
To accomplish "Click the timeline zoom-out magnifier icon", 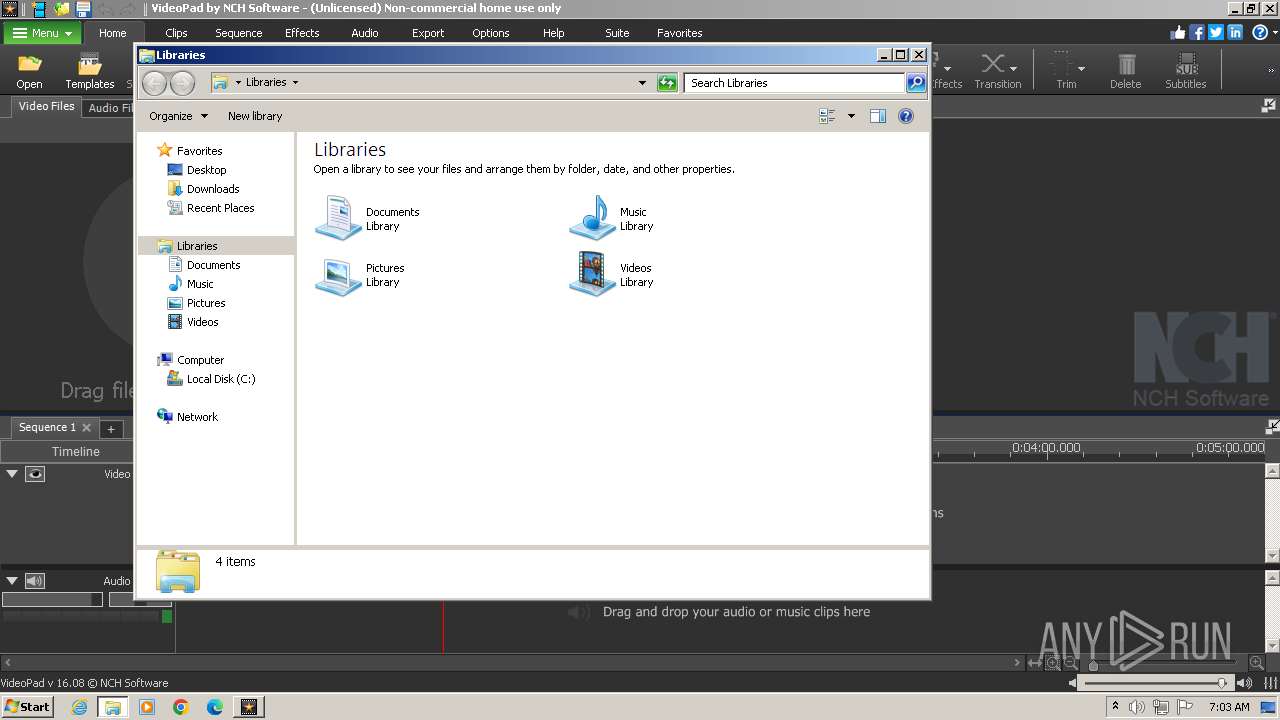I will (x=1070, y=663).
